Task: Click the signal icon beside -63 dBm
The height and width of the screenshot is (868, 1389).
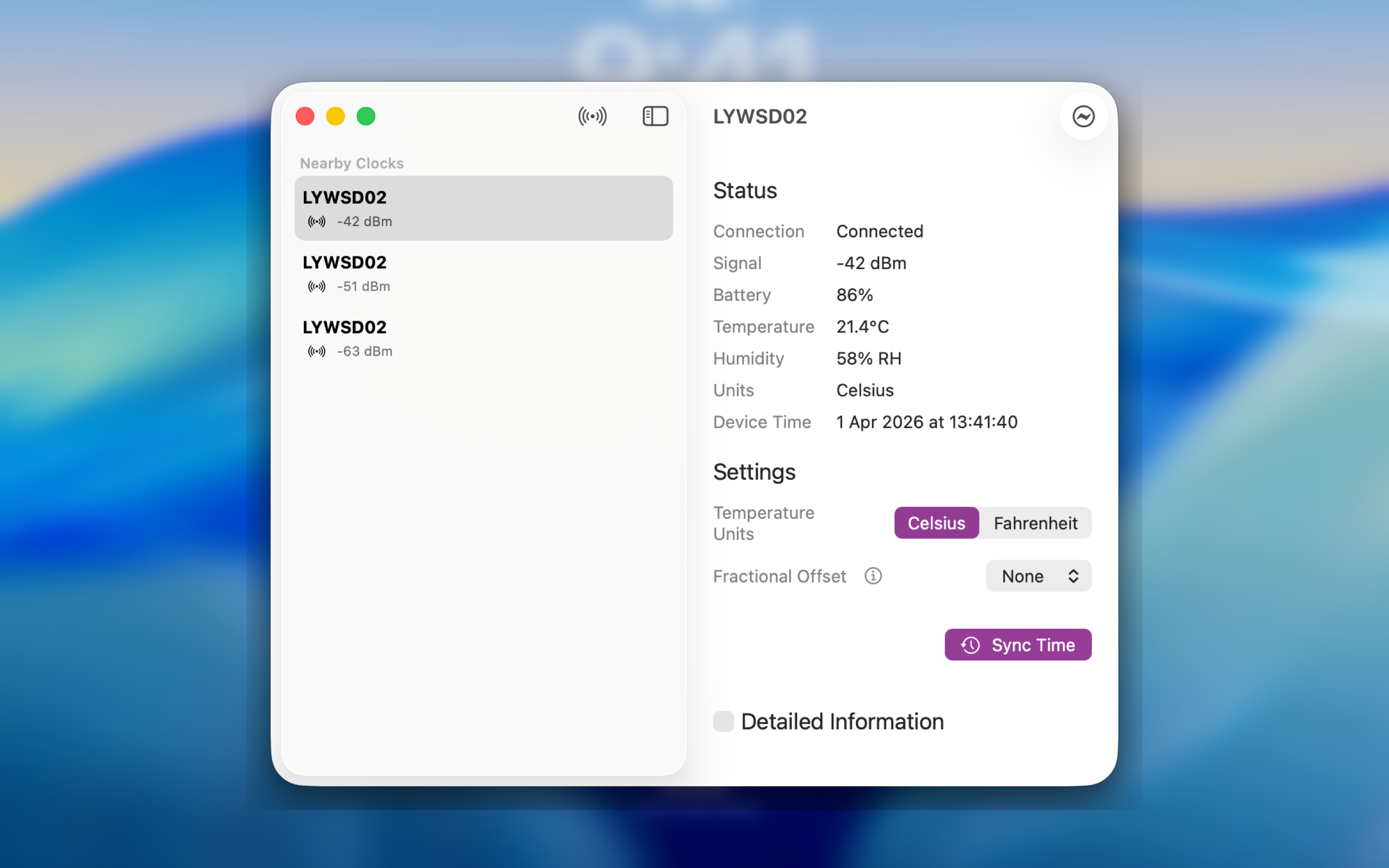Action: click(317, 352)
